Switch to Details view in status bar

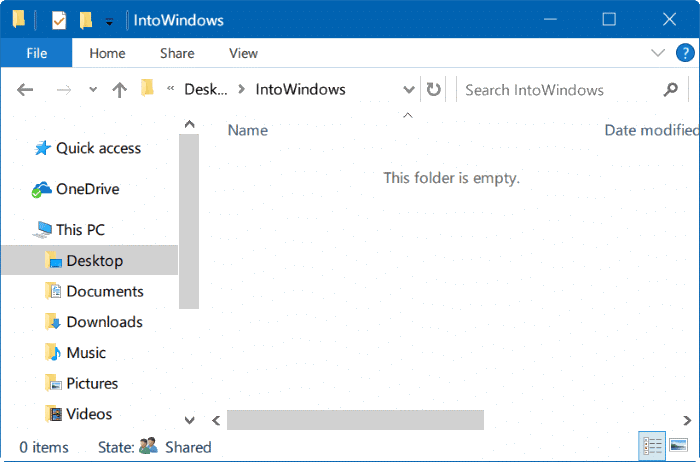tap(652, 446)
